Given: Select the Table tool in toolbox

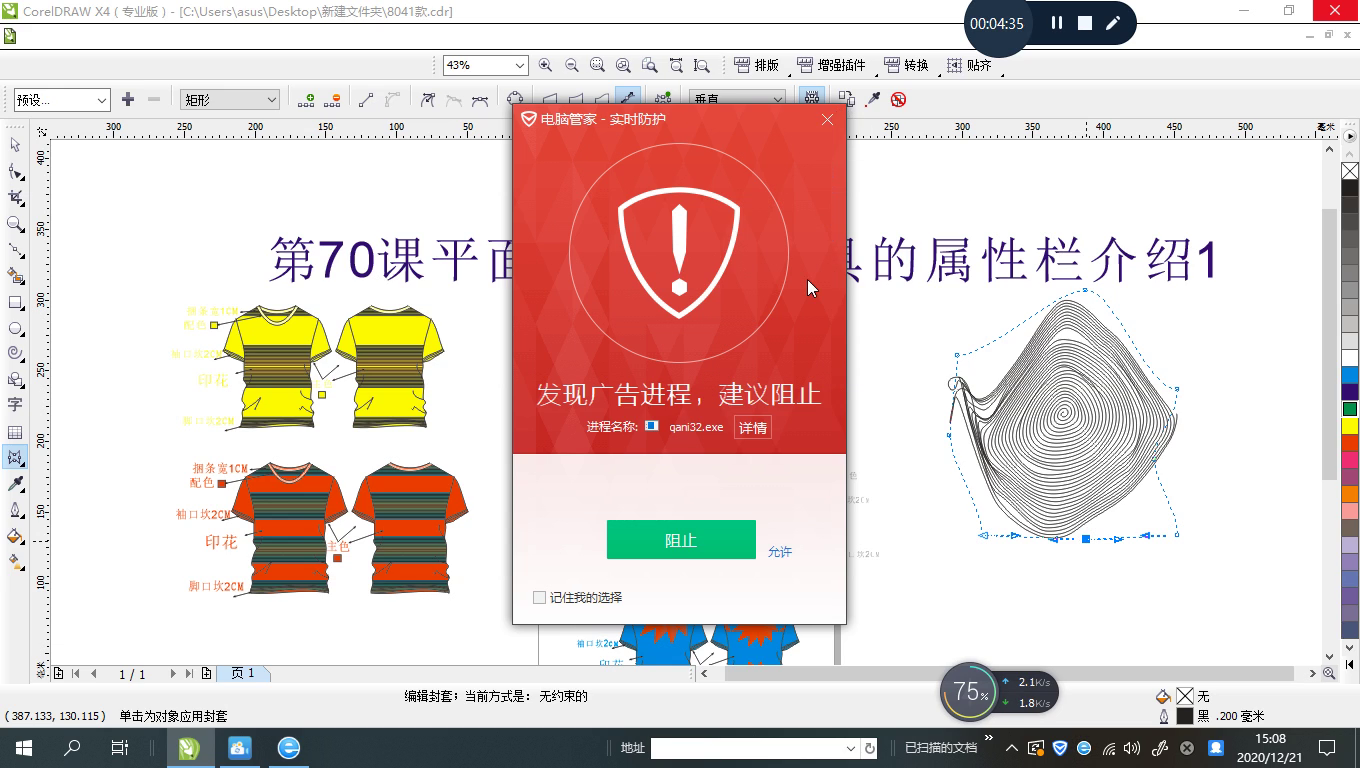Looking at the screenshot, I should click(x=15, y=432).
